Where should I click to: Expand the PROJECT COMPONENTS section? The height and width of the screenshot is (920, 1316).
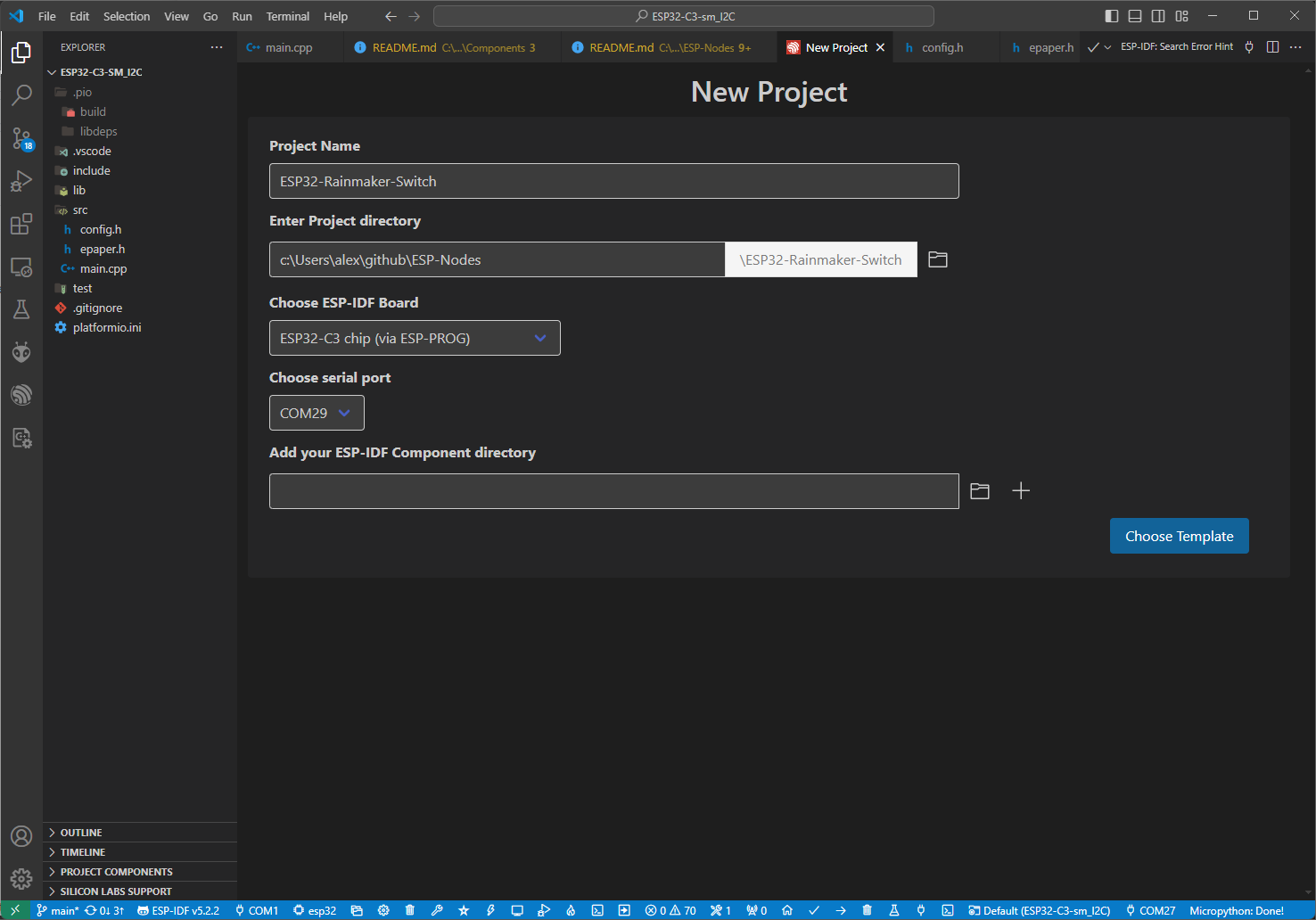(x=140, y=872)
